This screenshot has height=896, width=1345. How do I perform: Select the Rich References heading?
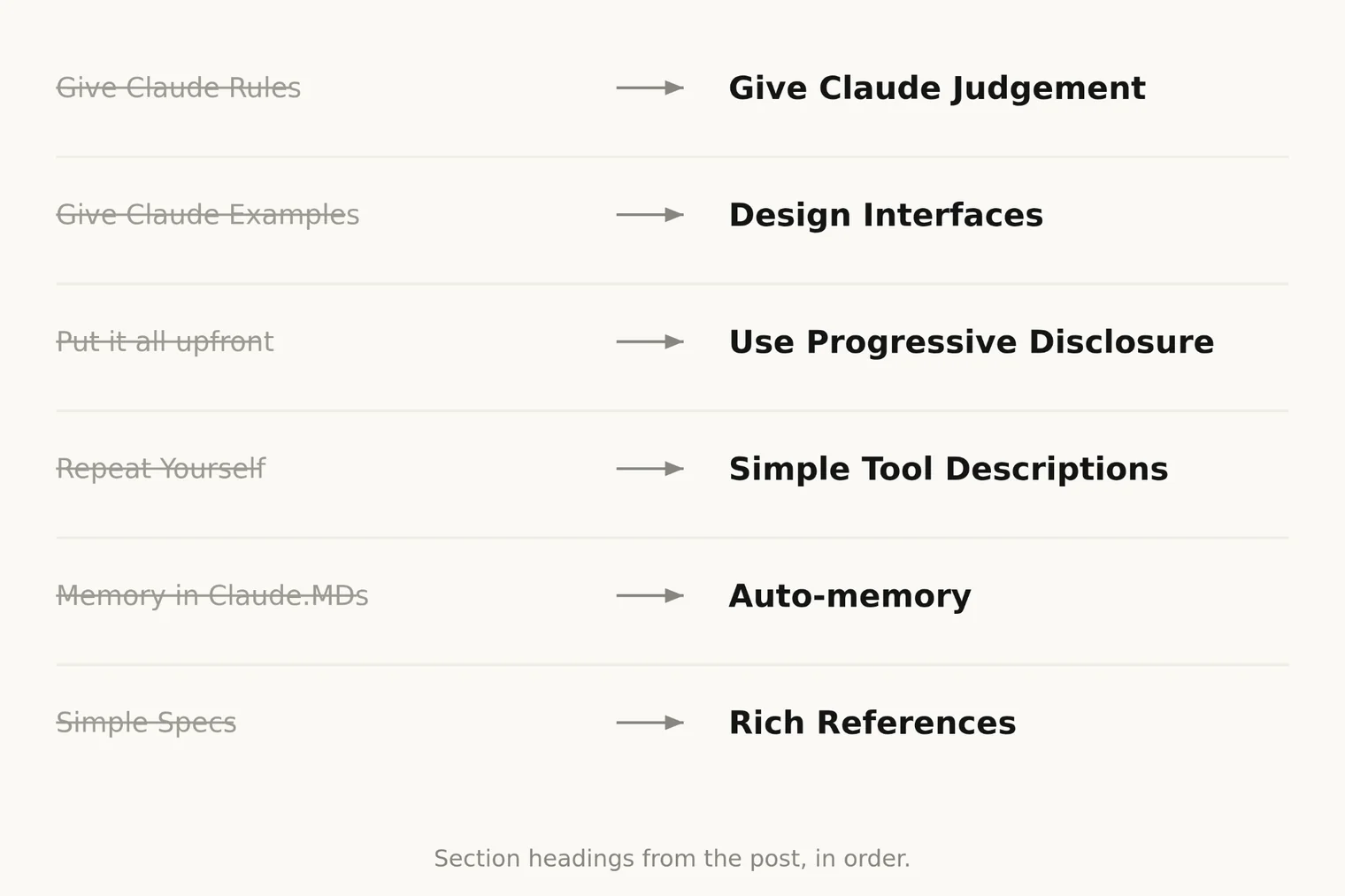[872, 723]
